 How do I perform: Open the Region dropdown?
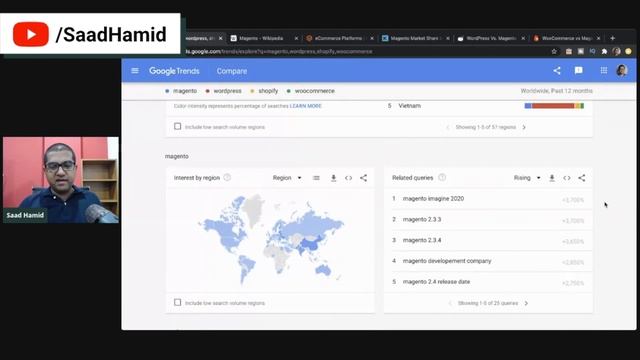point(287,178)
